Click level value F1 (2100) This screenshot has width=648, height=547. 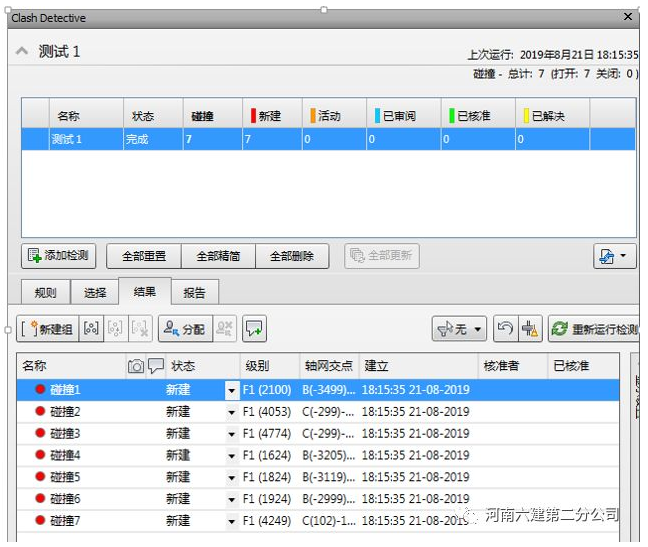click(267, 390)
